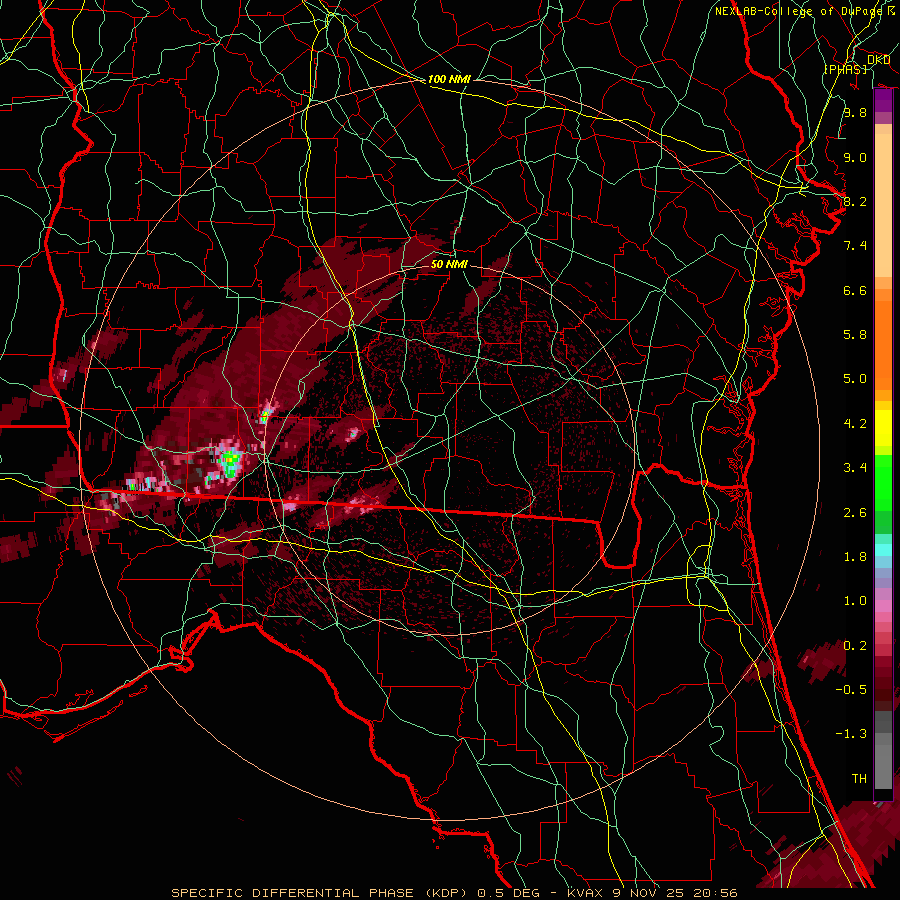Click the 6.6 scale value

pos(855,290)
